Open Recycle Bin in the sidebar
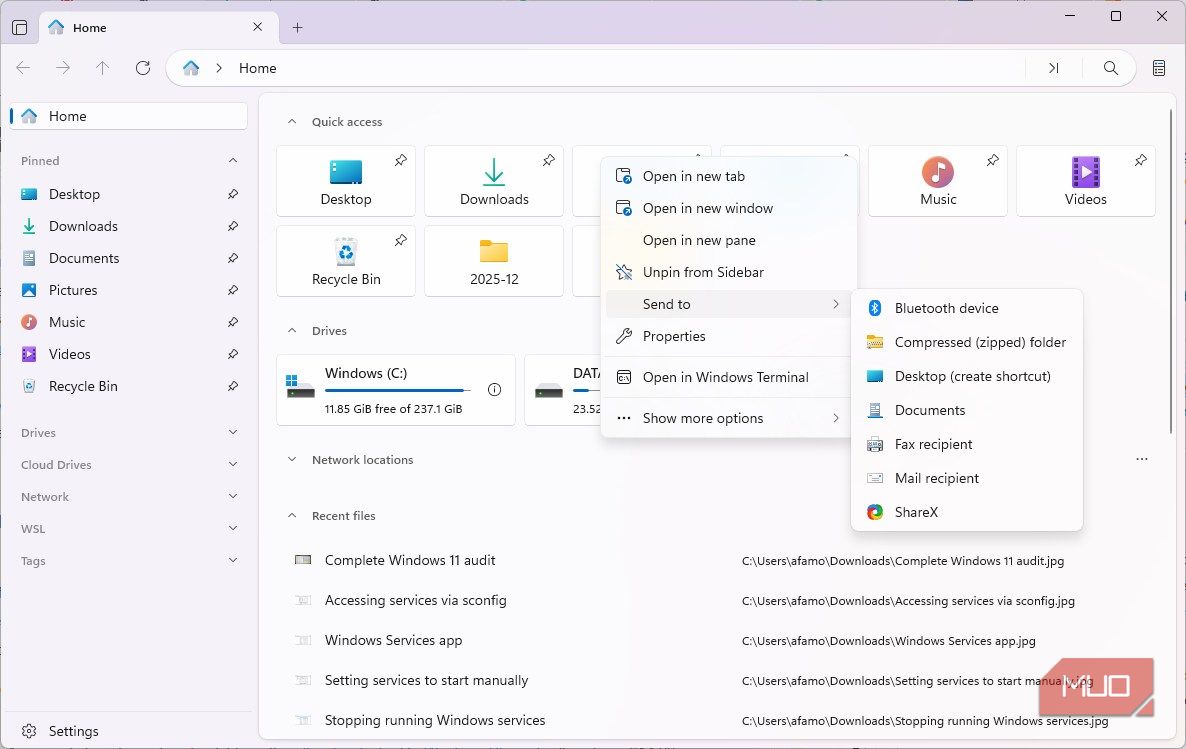This screenshot has height=749, width=1186. pyautogui.click(x=129, y=386)
